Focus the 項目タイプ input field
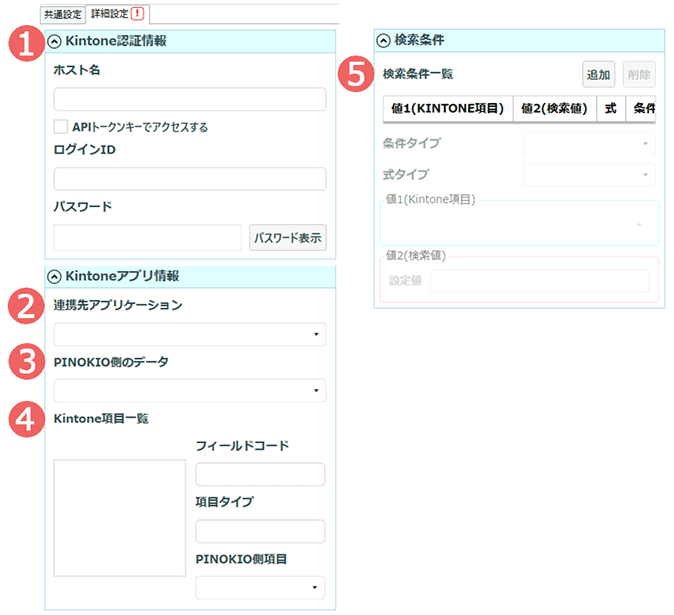The height and width of the screenshot is (615, 674). tap(260, 531)
